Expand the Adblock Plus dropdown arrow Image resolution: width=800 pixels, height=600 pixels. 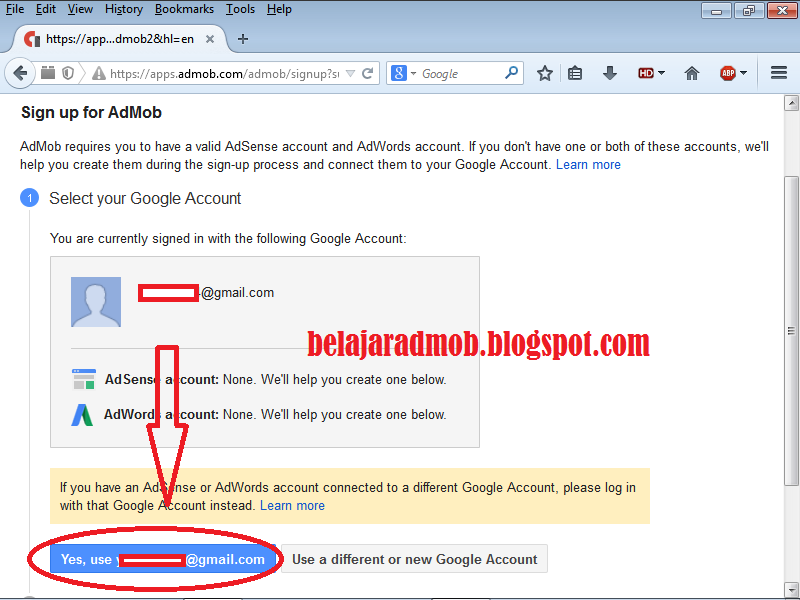743,73
